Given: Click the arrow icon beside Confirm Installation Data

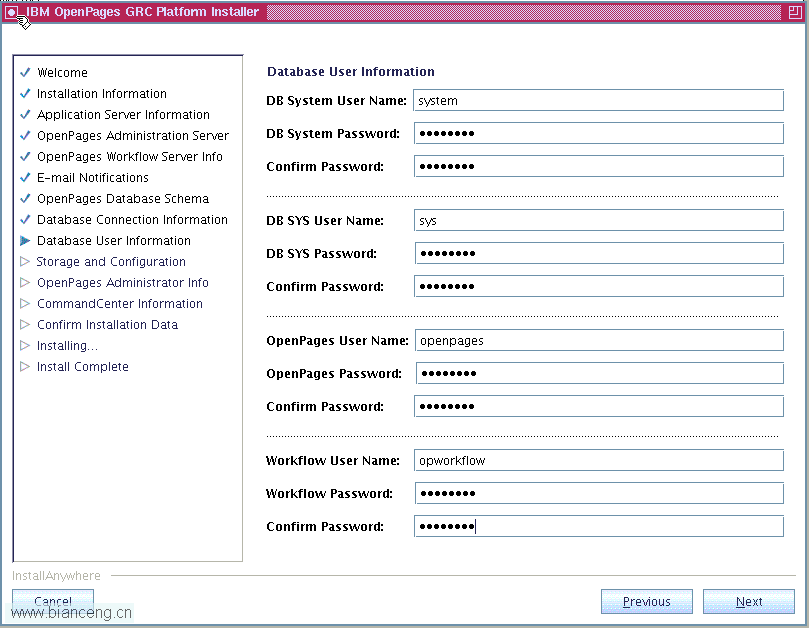Looking at the screenshot, I should [25, 325].
